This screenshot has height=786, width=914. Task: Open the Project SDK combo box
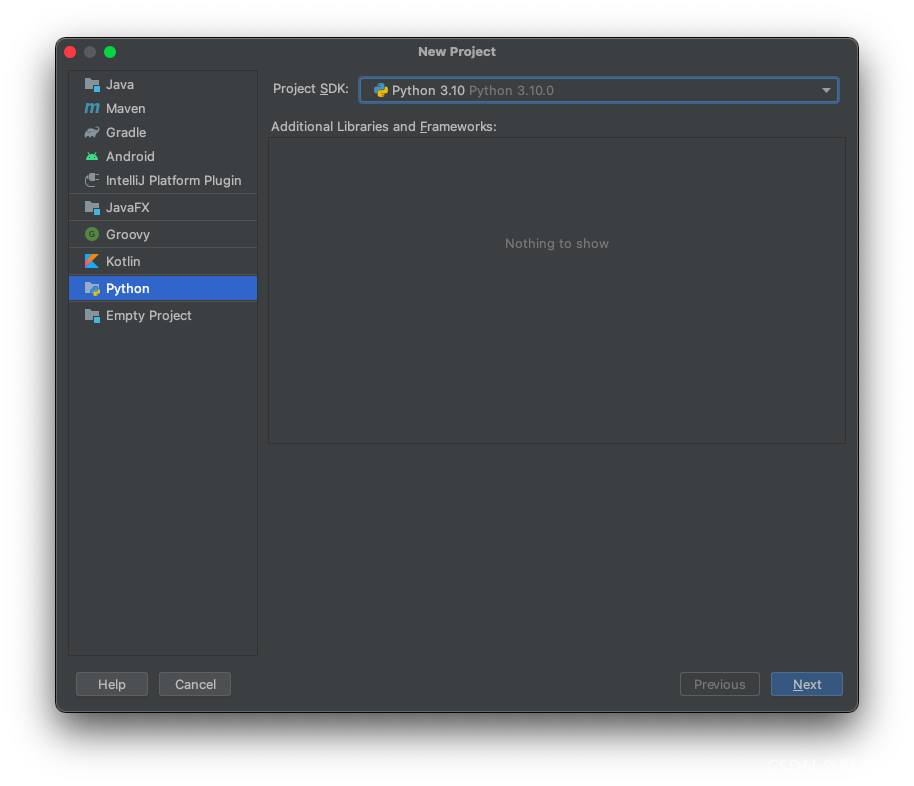point(599,90)
